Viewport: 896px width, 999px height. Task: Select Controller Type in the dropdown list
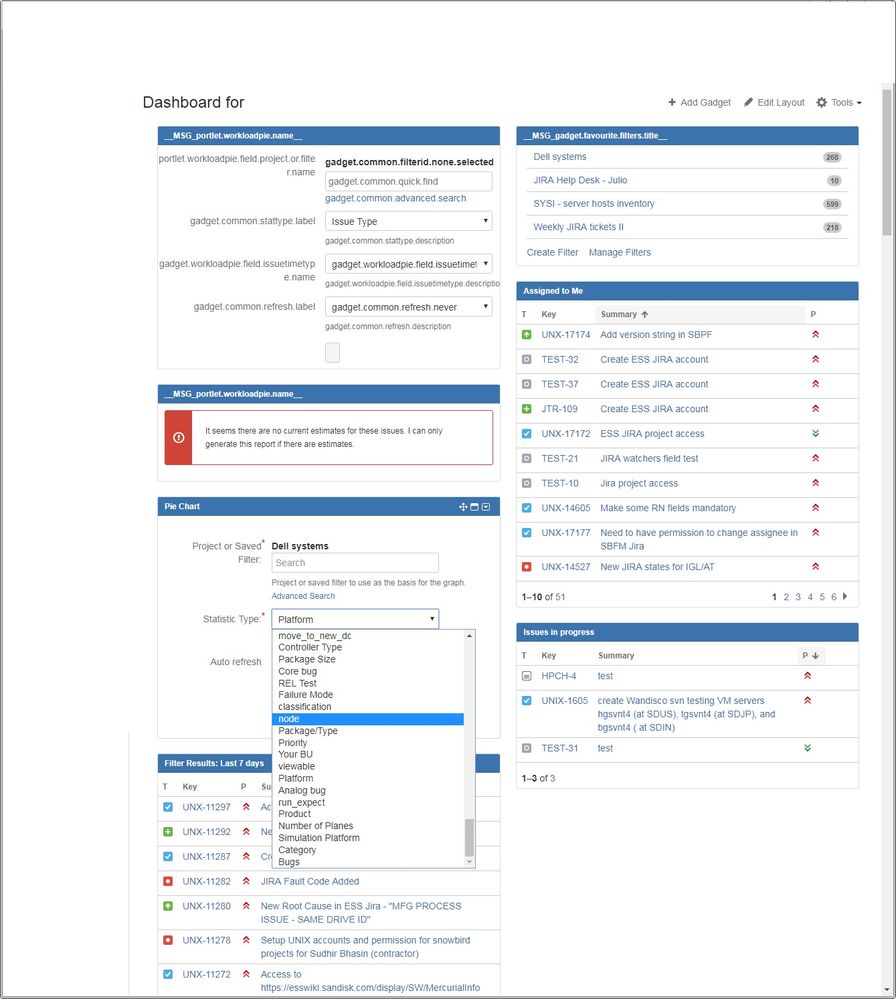click(x=368, y=647)
